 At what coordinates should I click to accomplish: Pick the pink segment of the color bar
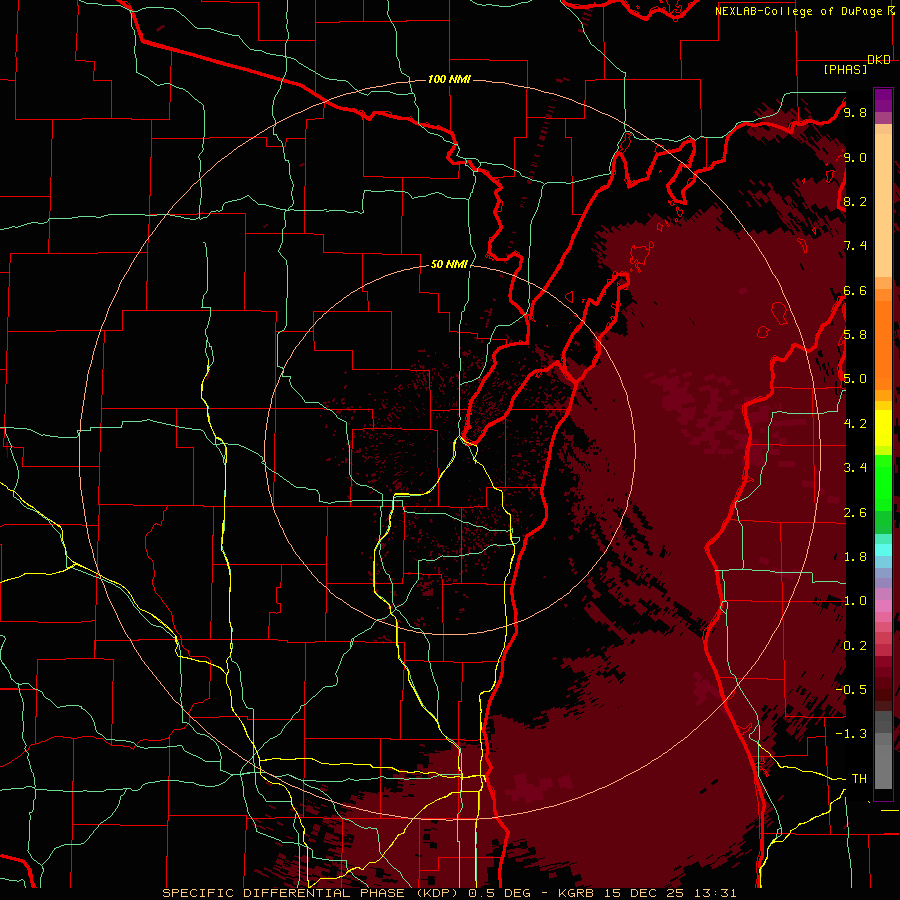883,606
